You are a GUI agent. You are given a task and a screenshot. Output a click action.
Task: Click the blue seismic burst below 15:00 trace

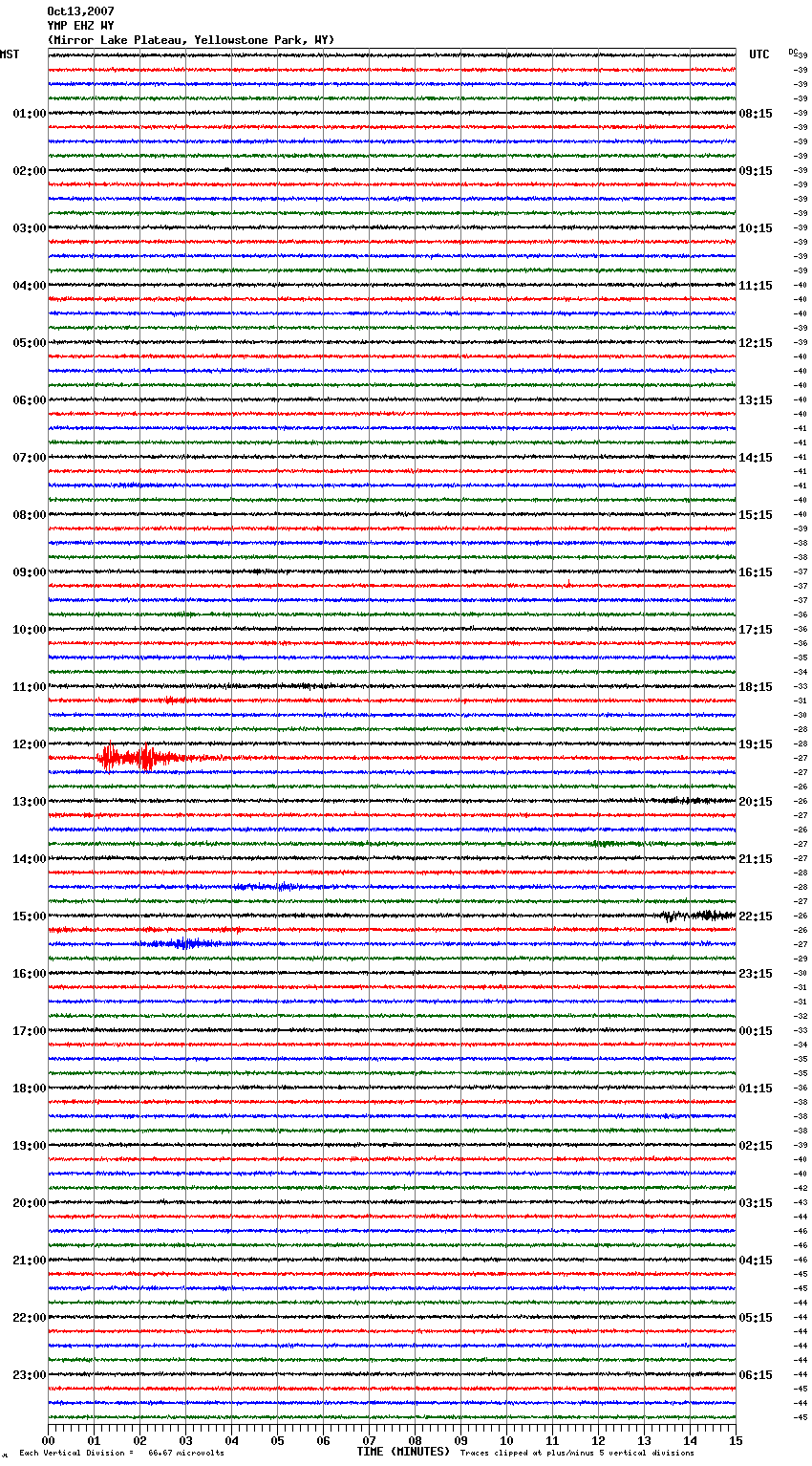186,943
